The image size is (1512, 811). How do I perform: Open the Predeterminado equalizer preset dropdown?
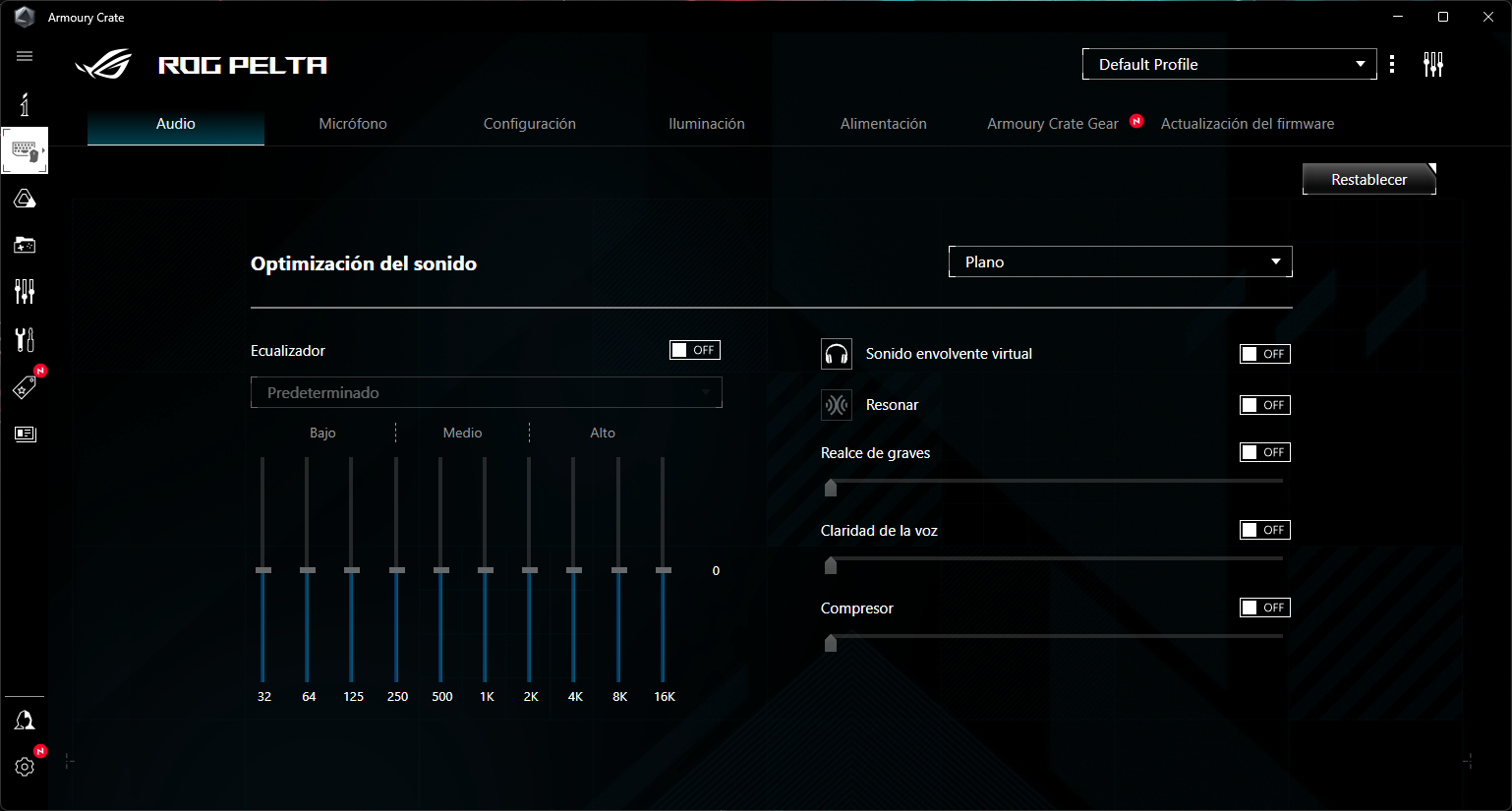(x=487, y=392)
